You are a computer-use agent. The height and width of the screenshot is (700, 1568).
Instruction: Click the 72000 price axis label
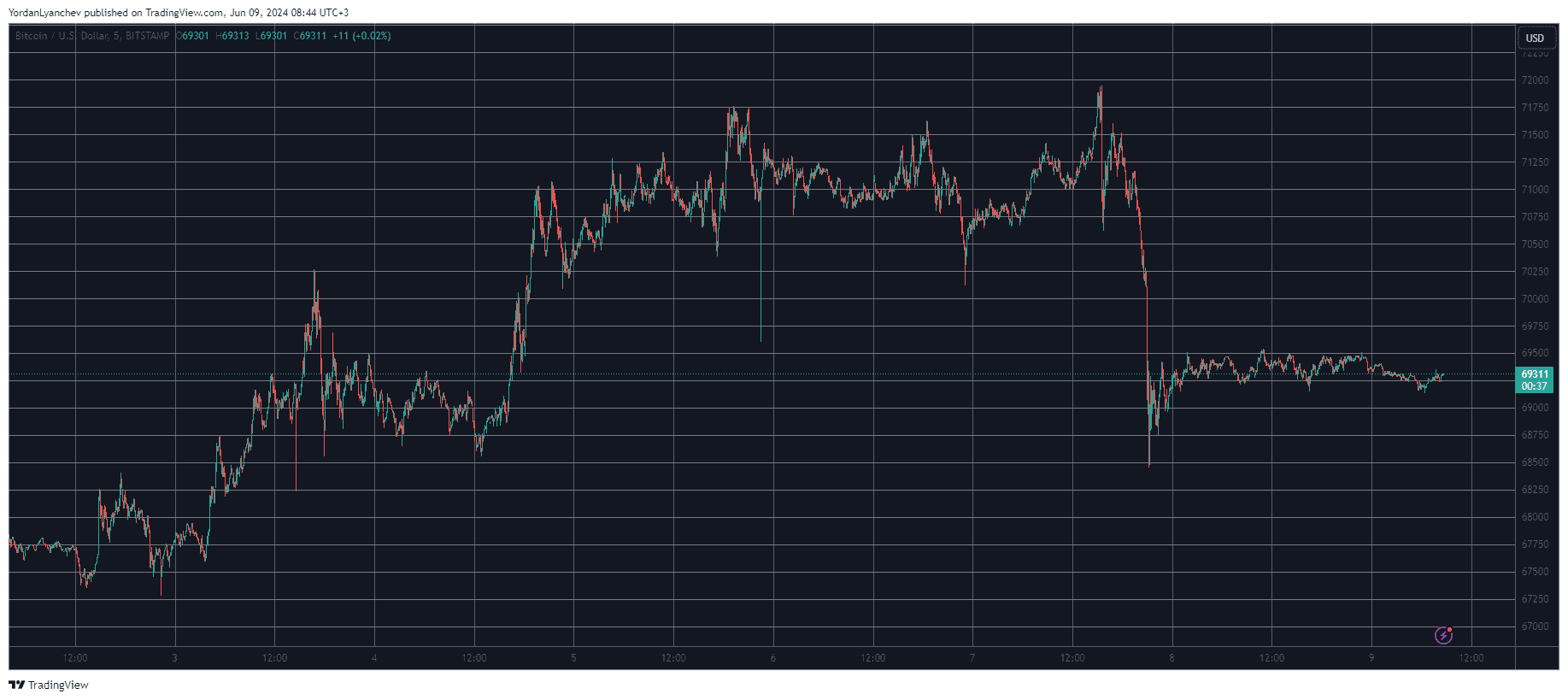pyautogui.click(x=1535, y=80)
